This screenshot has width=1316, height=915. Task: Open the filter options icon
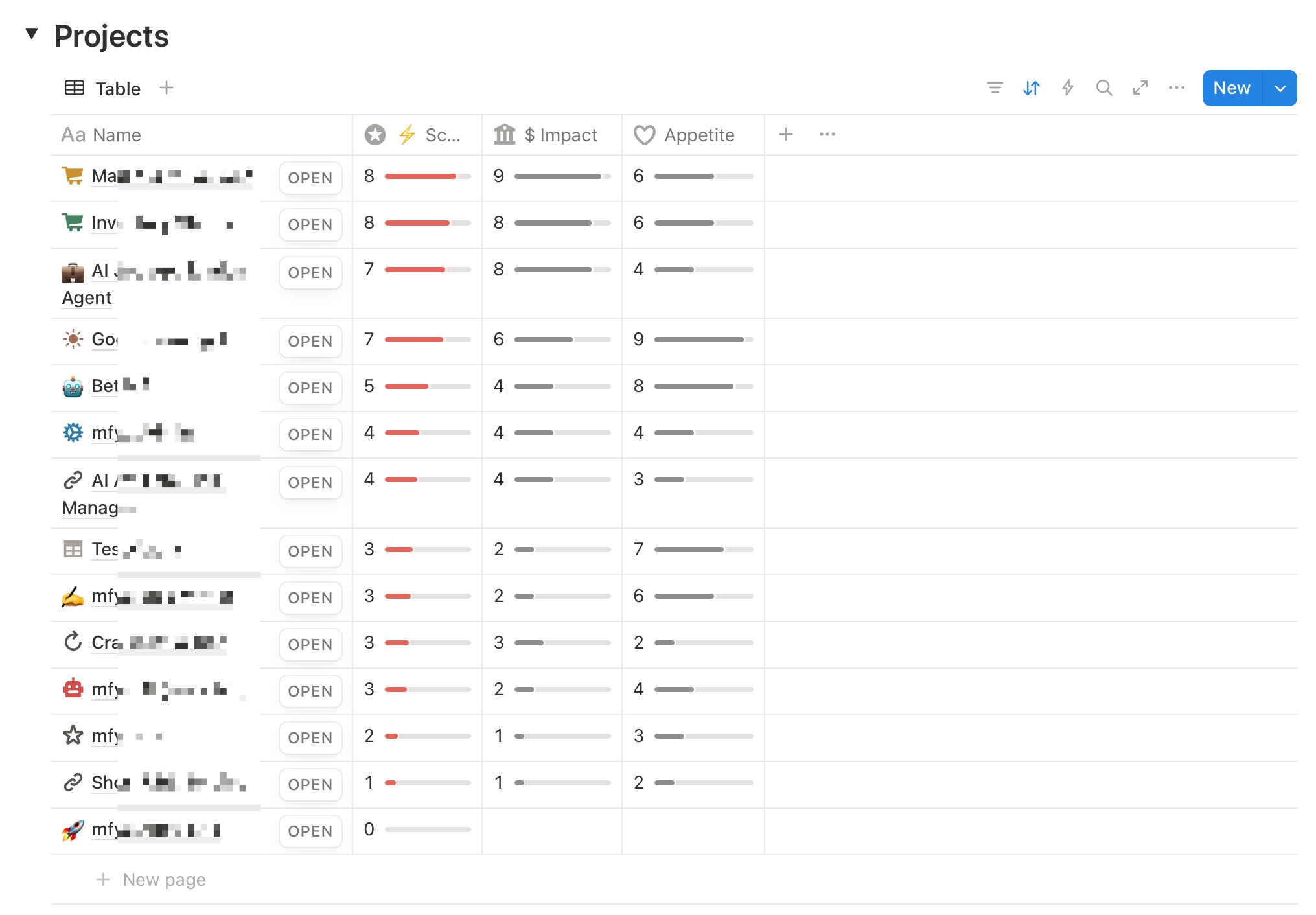click(995, 88)
